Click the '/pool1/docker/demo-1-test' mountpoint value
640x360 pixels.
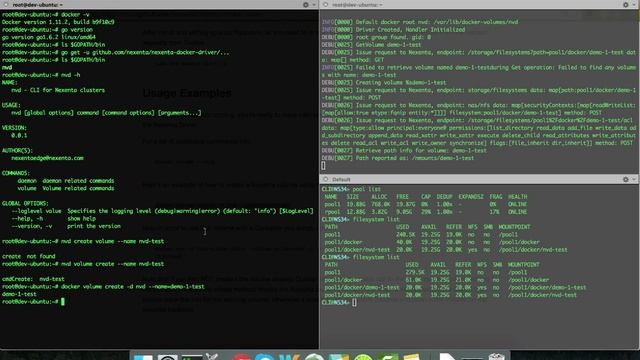click(x=547, y=287)
